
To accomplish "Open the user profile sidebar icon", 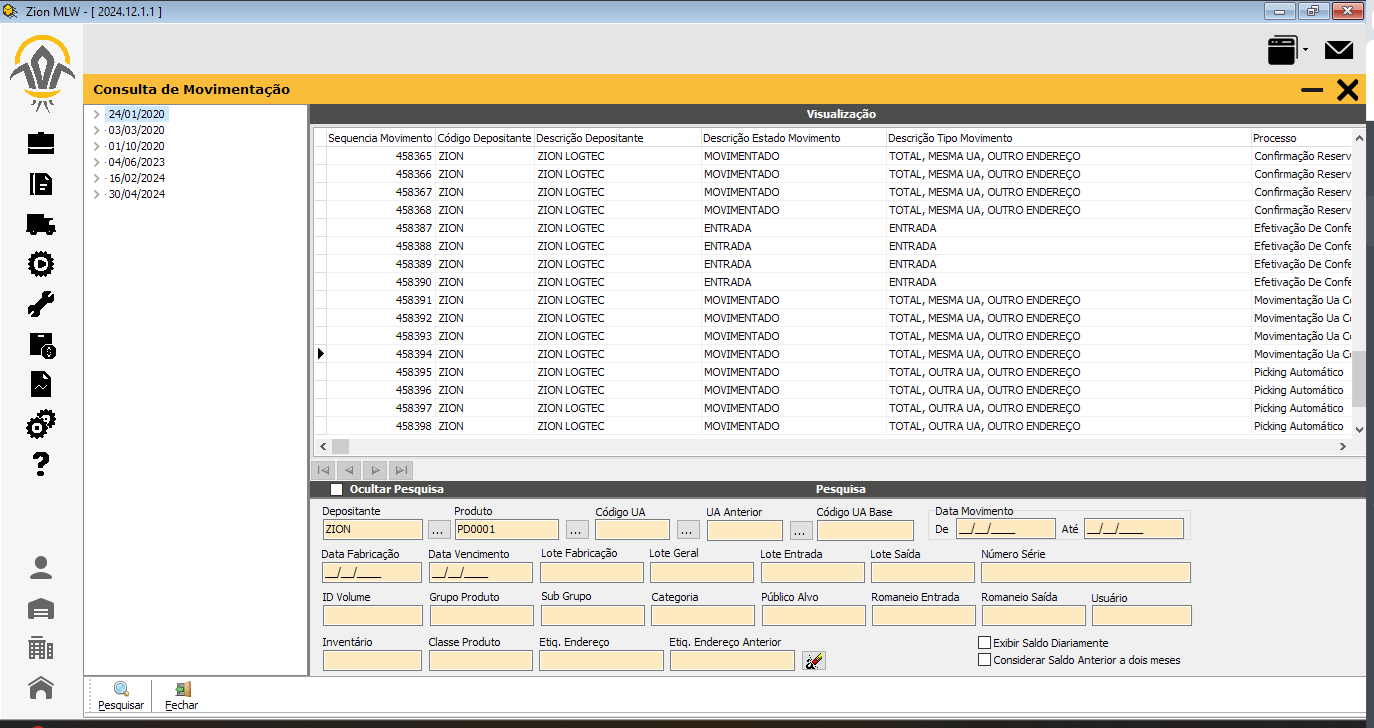I will 41,568.
